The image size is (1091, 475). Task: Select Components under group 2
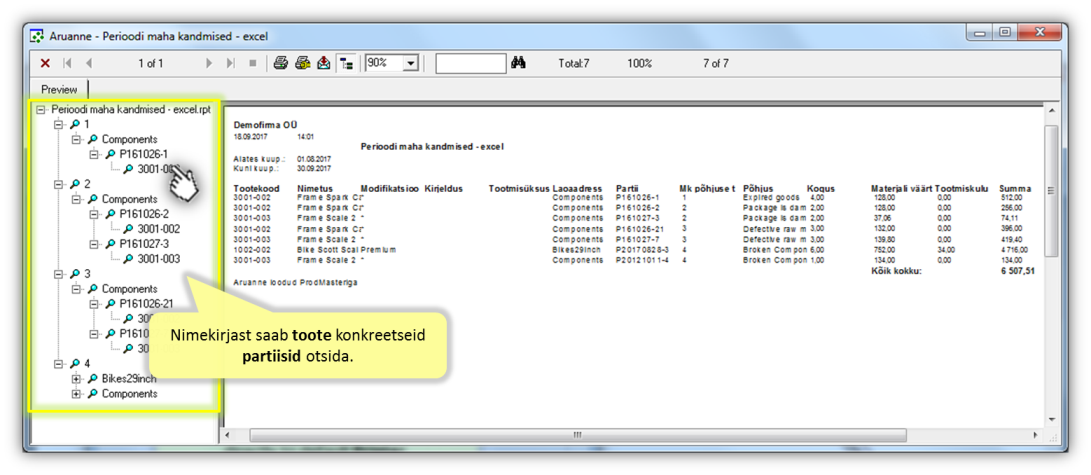coord(129,199)
